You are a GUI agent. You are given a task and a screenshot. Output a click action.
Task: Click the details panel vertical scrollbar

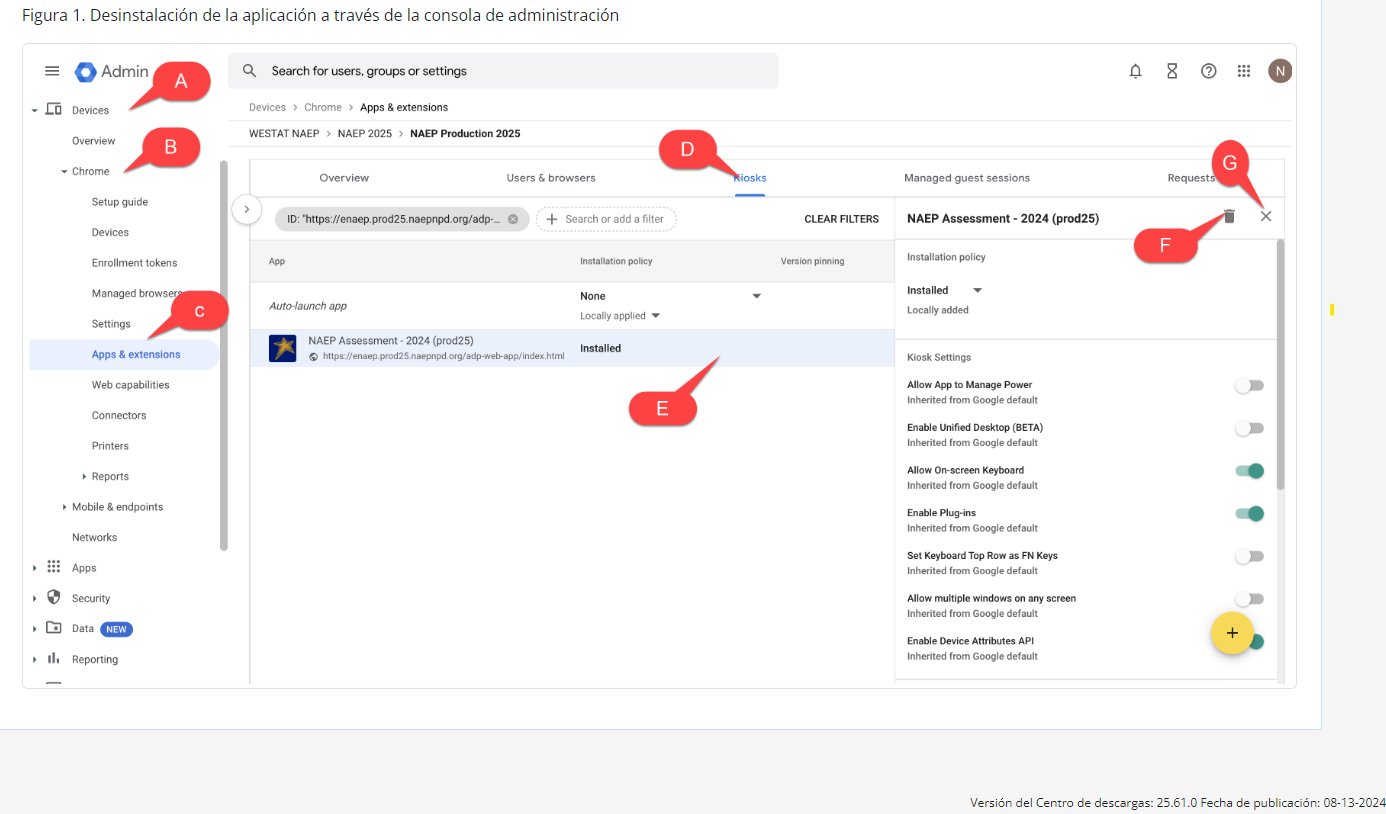tap(1280, 364)
